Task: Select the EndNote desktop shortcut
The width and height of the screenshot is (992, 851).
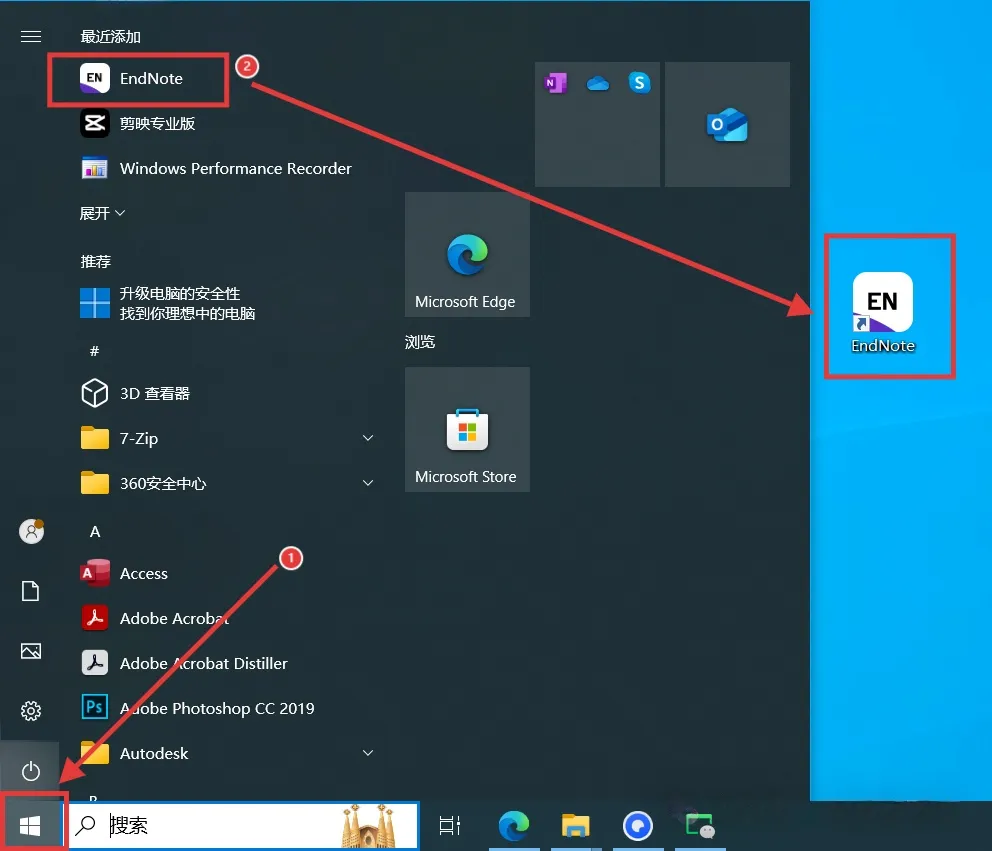Action: pyautogui.click(x=883, y=312)
